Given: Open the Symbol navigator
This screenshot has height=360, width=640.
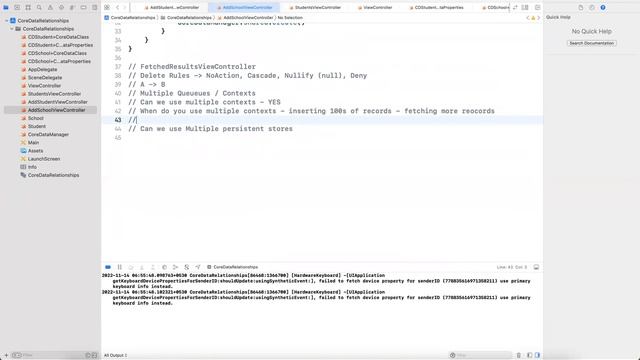Looking at the screenshot, I should coord(28,7).
